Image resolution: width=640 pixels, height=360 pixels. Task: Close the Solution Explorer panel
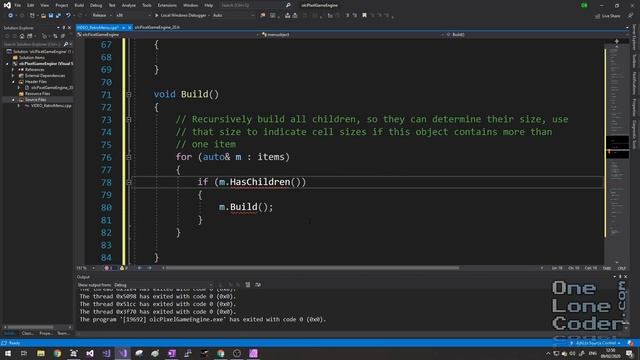click(x=69, y=28)
